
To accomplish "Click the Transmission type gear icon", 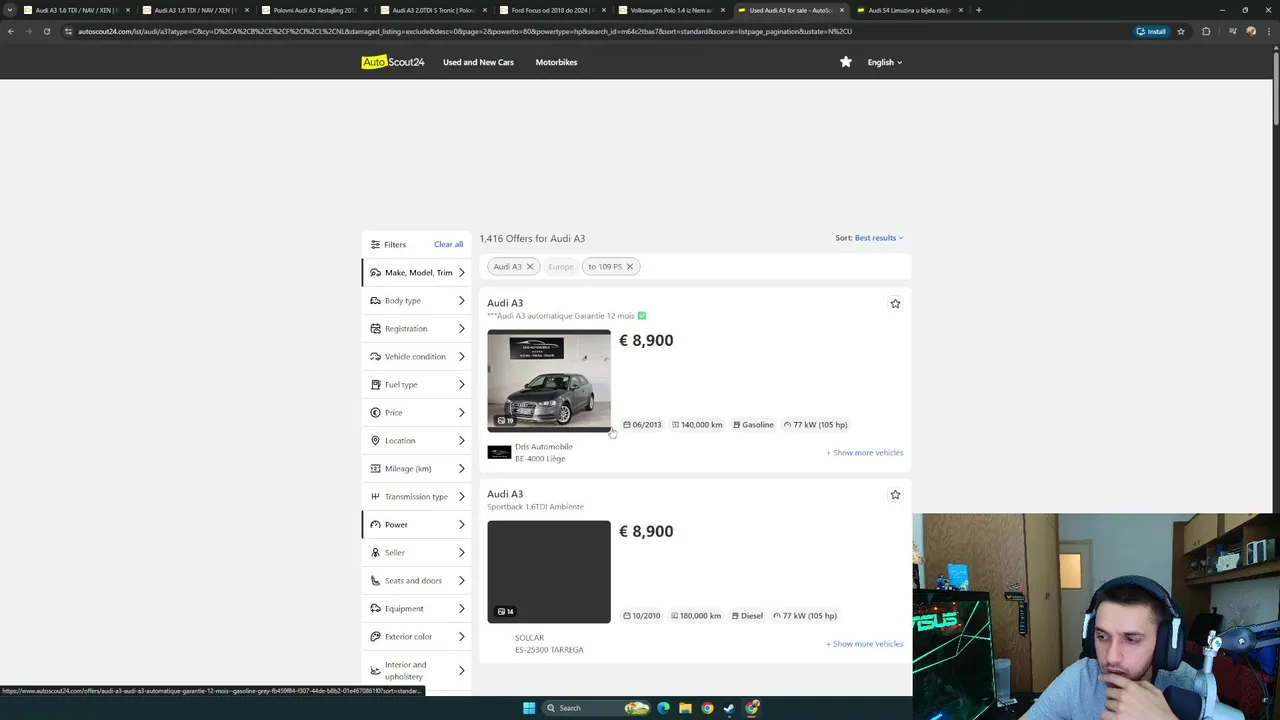I will pyautogui.click(x=375, y=496).
